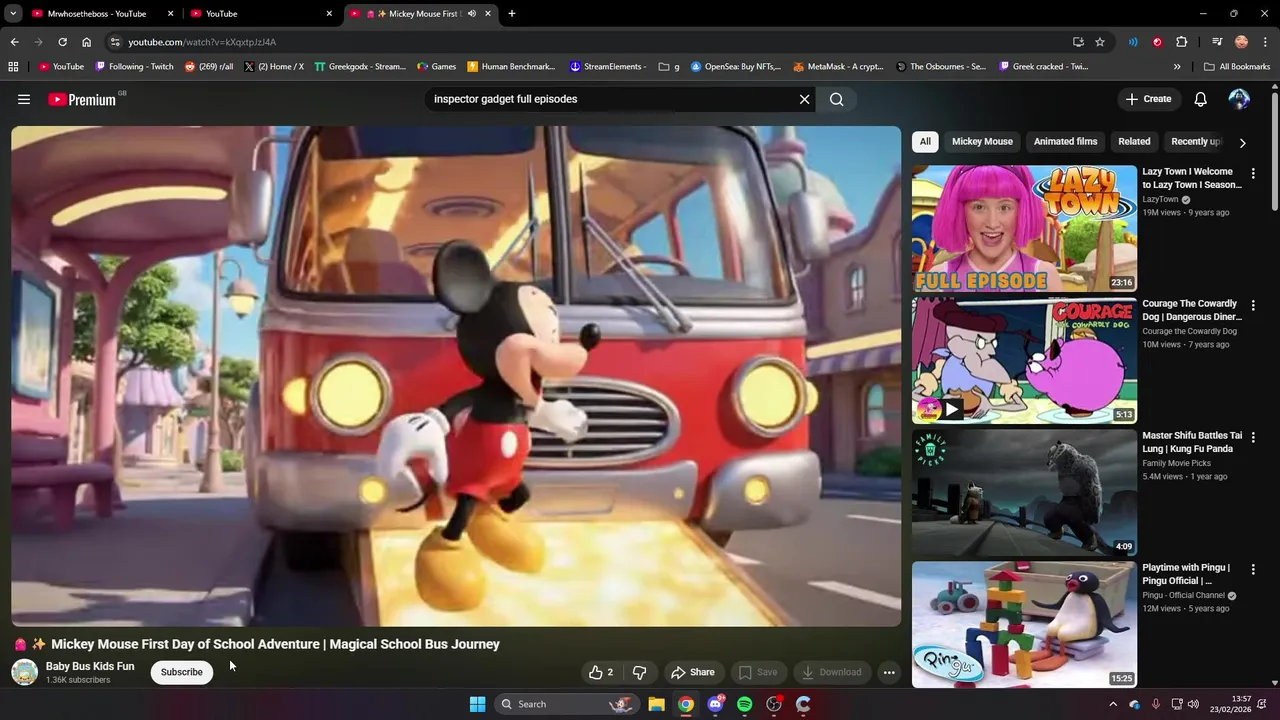Image resolution: width=1280 pixels, height=720 pixels.
Task: Open OBS Studio from the taskbar
Action: coord(774,704)
